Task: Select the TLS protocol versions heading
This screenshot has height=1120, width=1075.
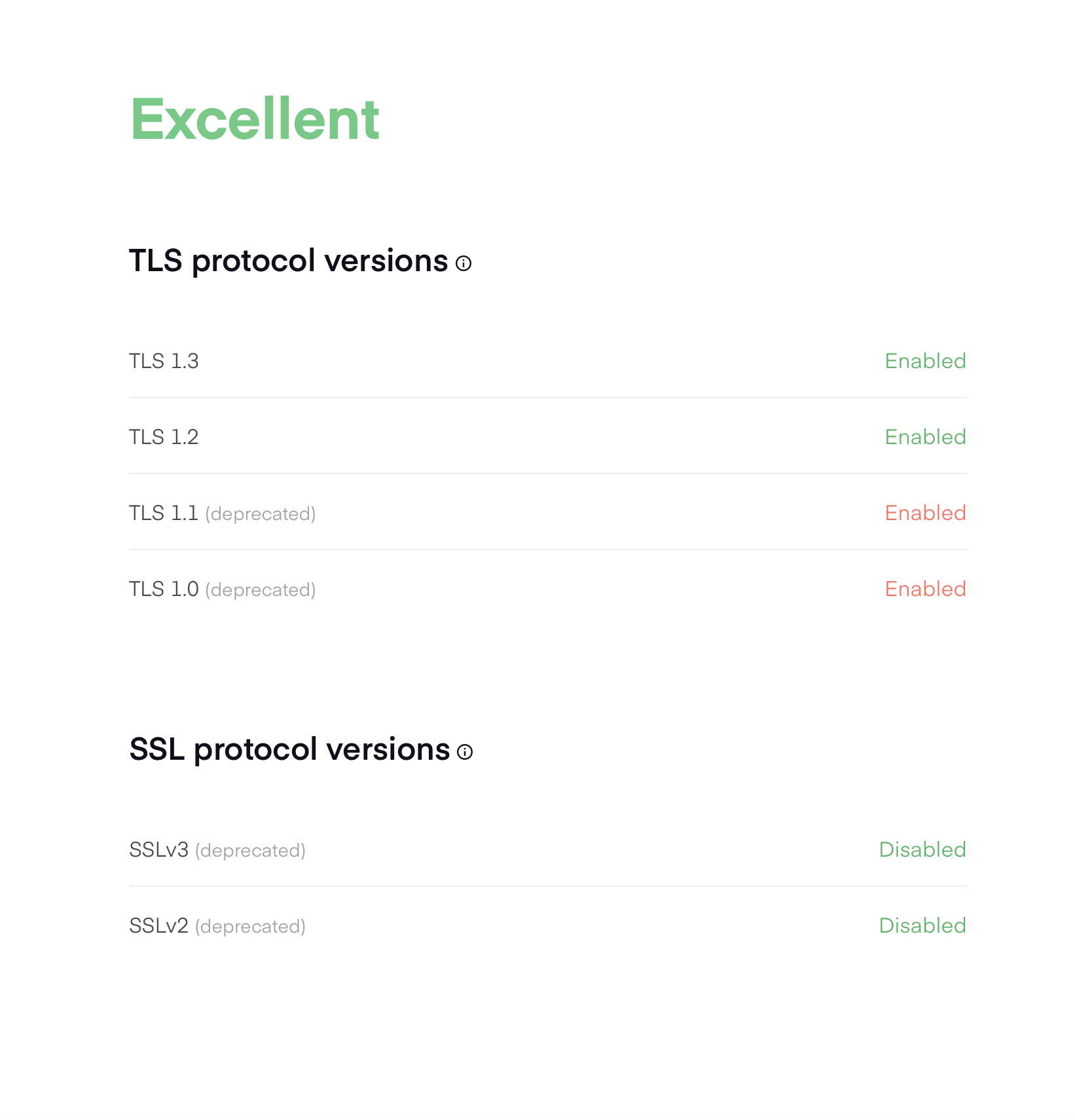Action: pyautogui.click(x=289, y=261)
